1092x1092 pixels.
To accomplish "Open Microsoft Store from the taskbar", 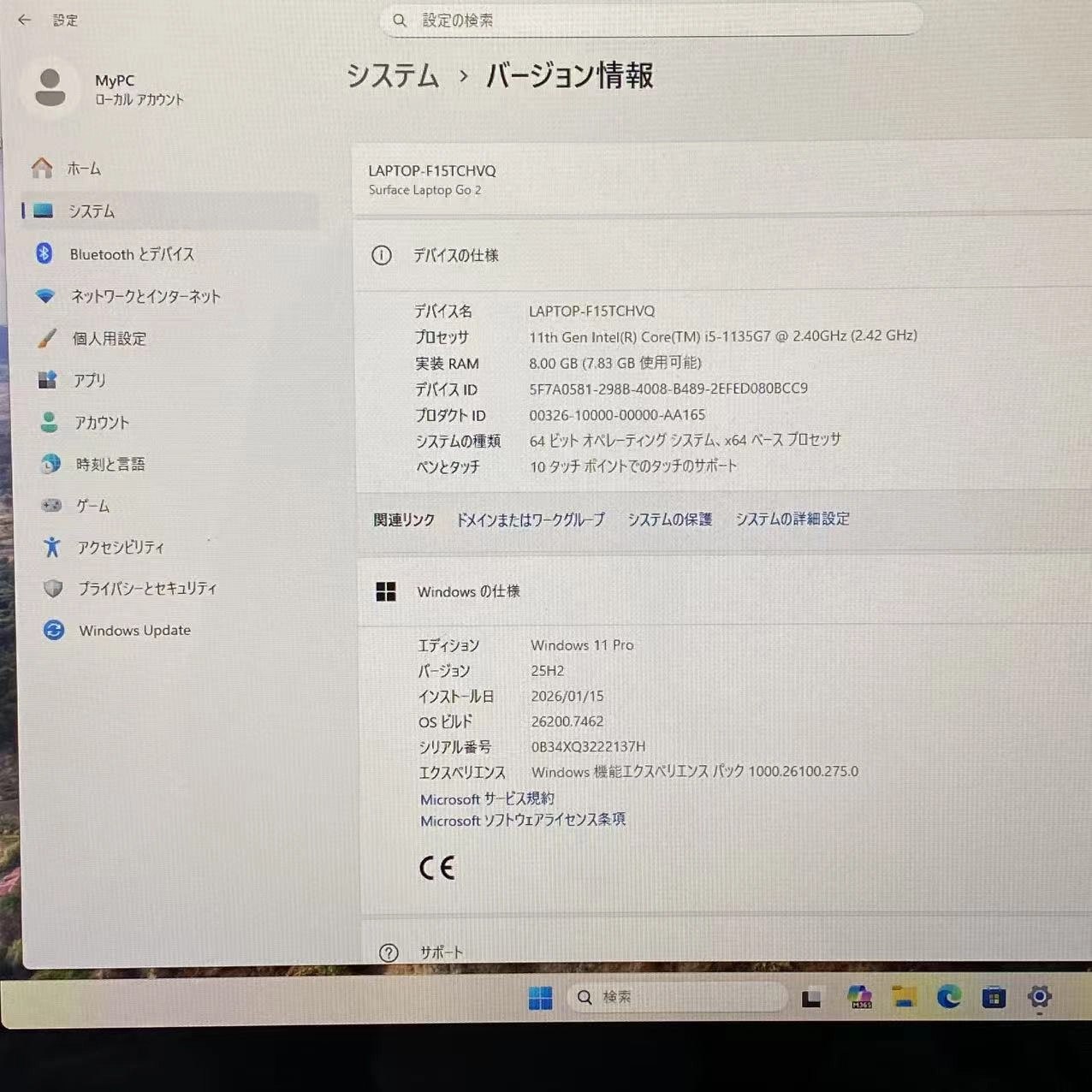I will tap(994, 997).
